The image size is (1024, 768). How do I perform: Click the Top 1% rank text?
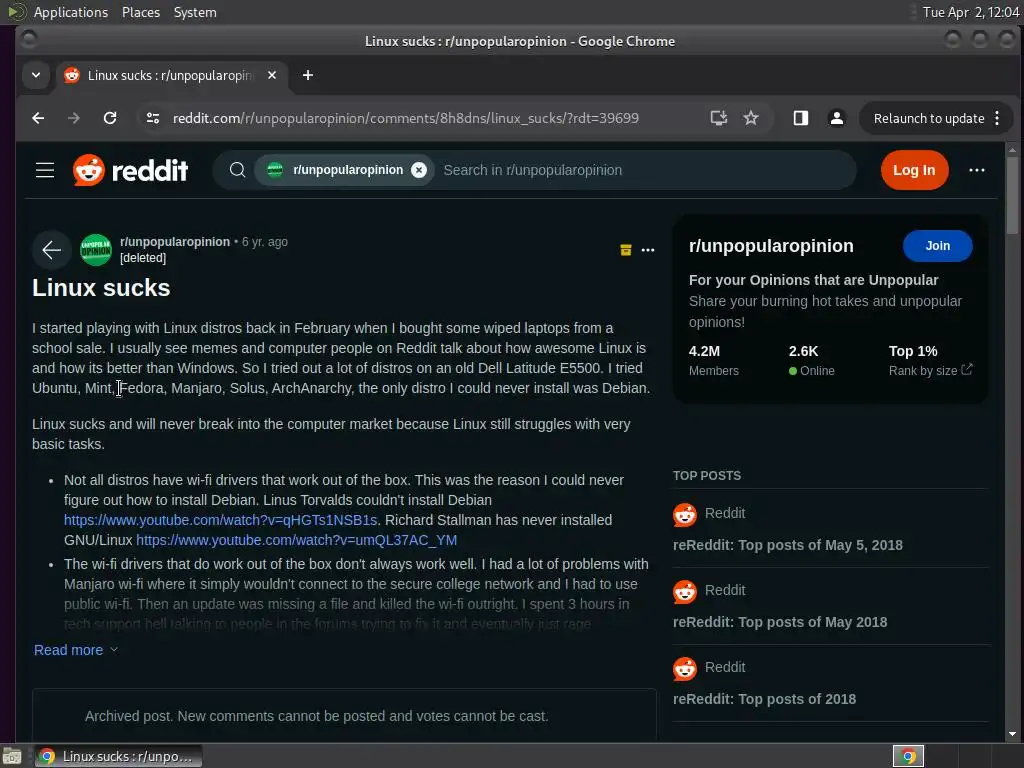tap(913, 351)
